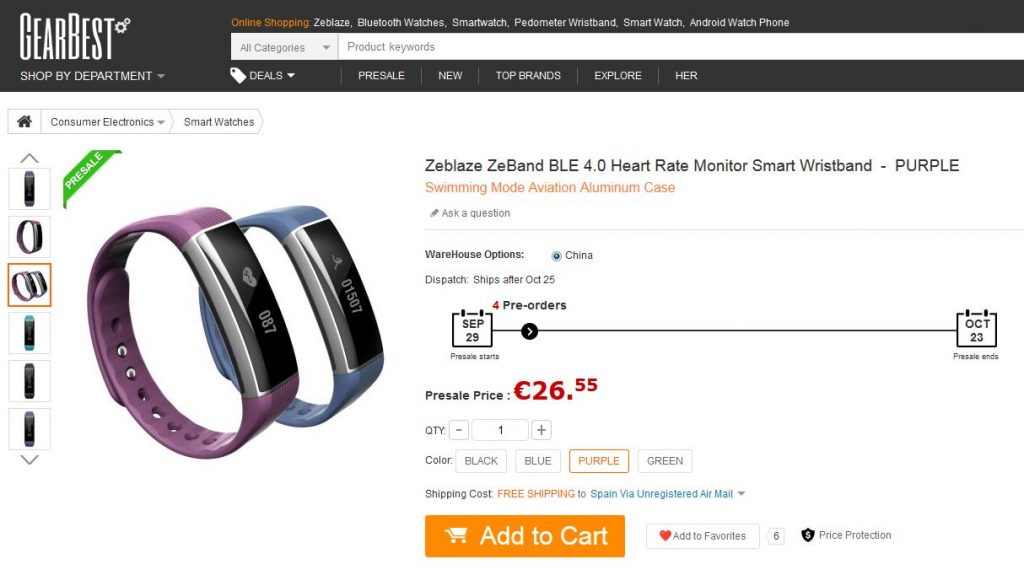Expand the shipping method dropdown

click(741, 494)
